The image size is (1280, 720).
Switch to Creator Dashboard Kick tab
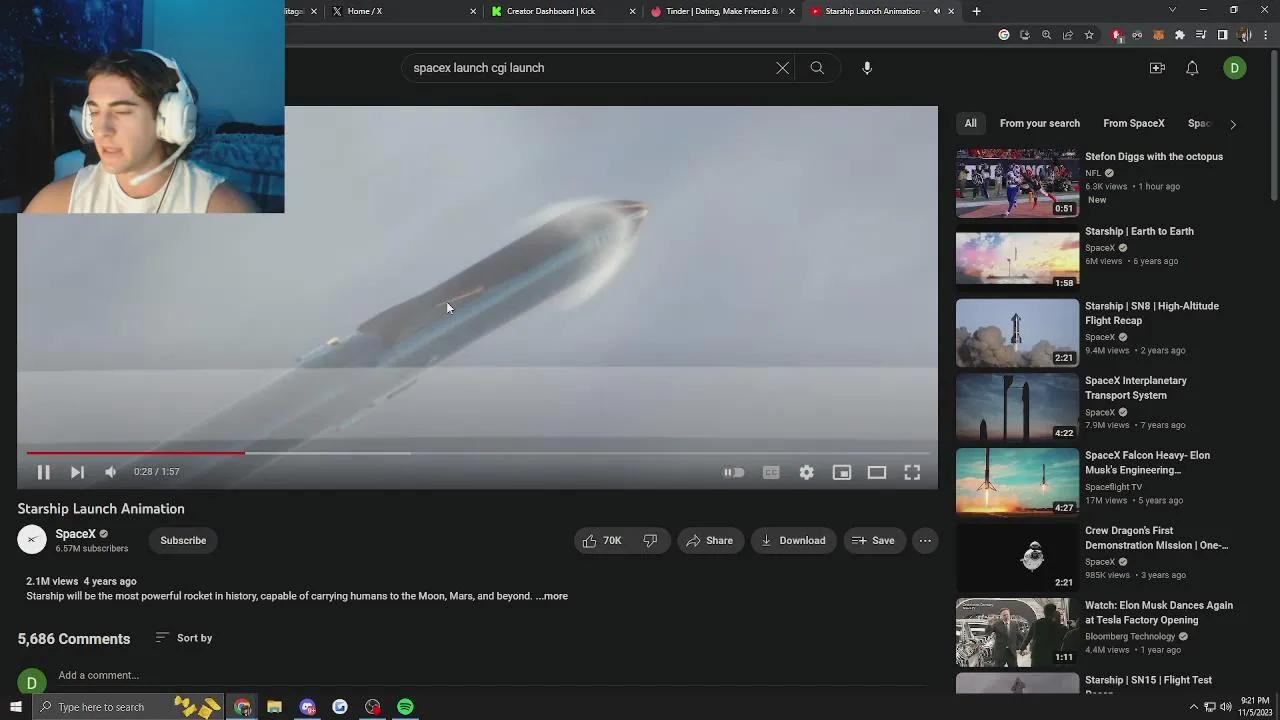(x=564, y=11)
